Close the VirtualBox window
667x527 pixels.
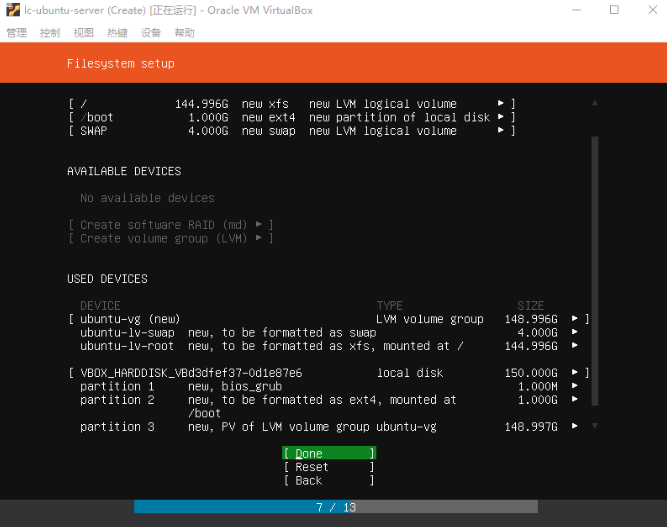click(653, 10)
